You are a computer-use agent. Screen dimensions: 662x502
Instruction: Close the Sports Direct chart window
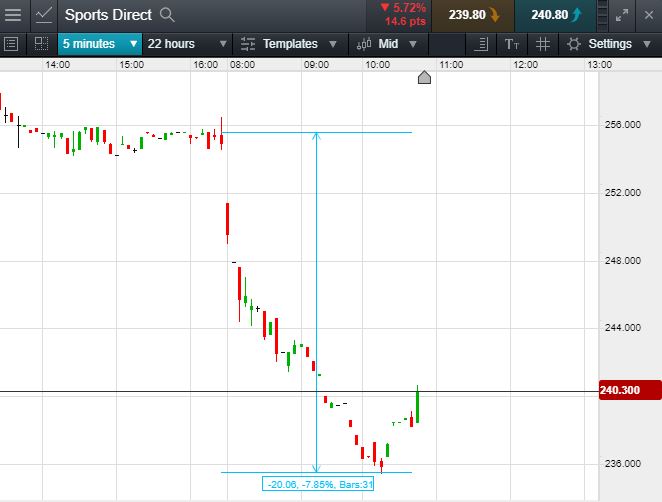649,16
